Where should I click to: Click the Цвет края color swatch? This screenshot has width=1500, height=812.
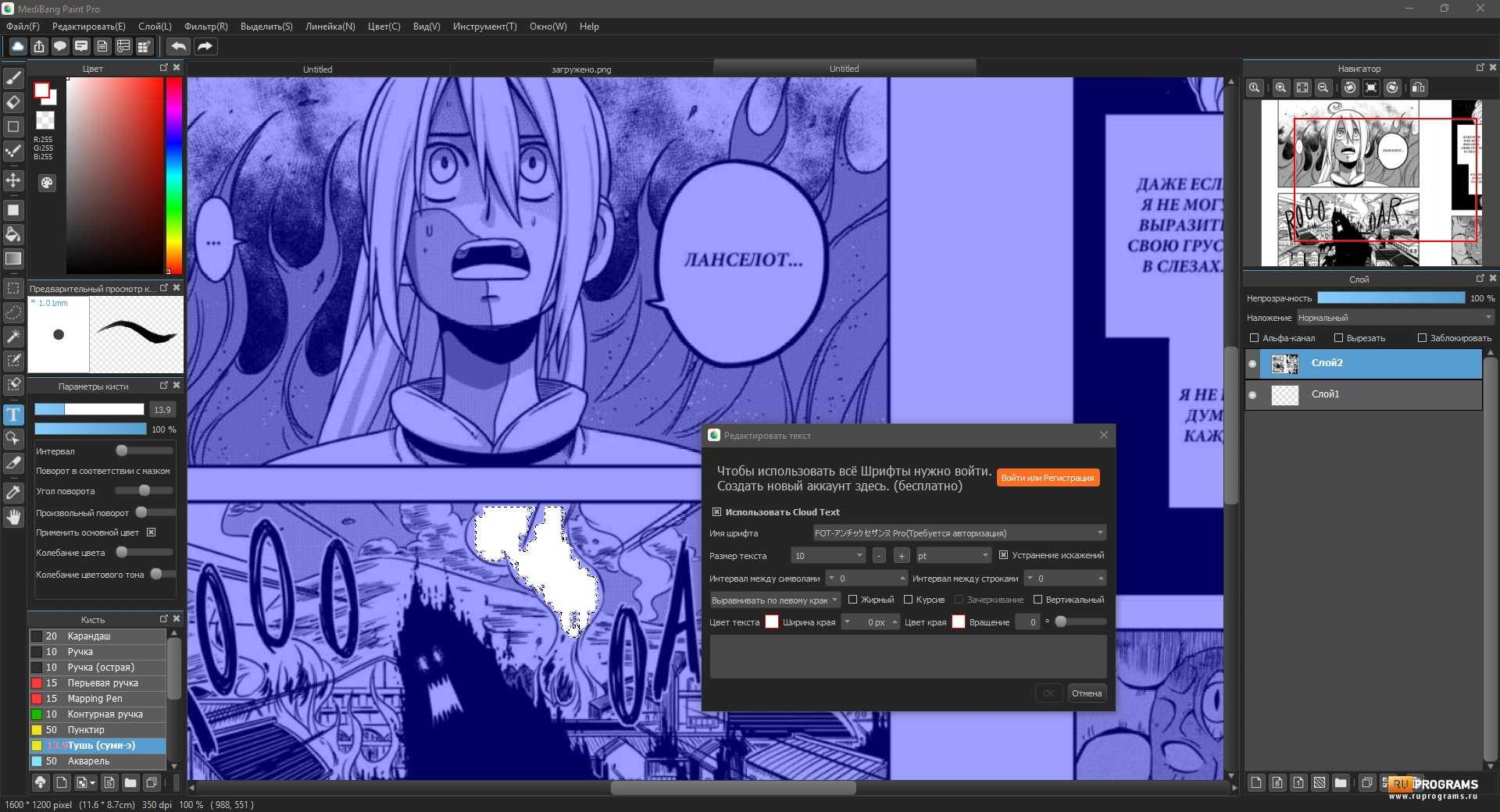(x=959, y=621)
